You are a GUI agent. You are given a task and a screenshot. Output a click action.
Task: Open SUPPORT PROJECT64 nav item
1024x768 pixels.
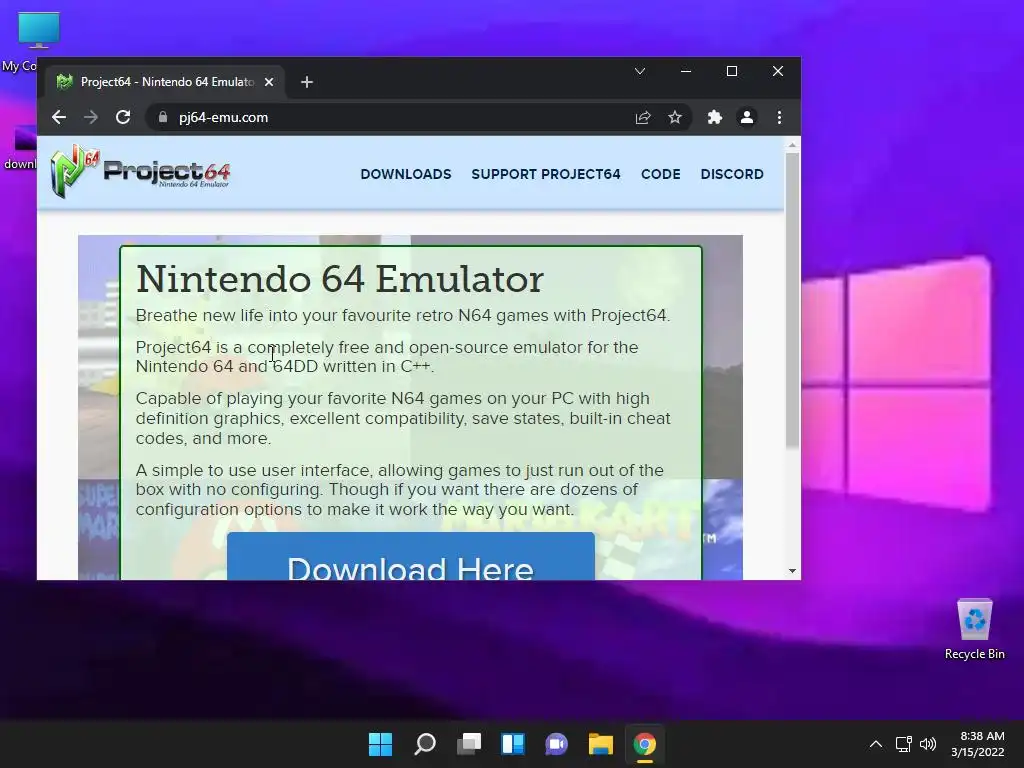point(546,174)
